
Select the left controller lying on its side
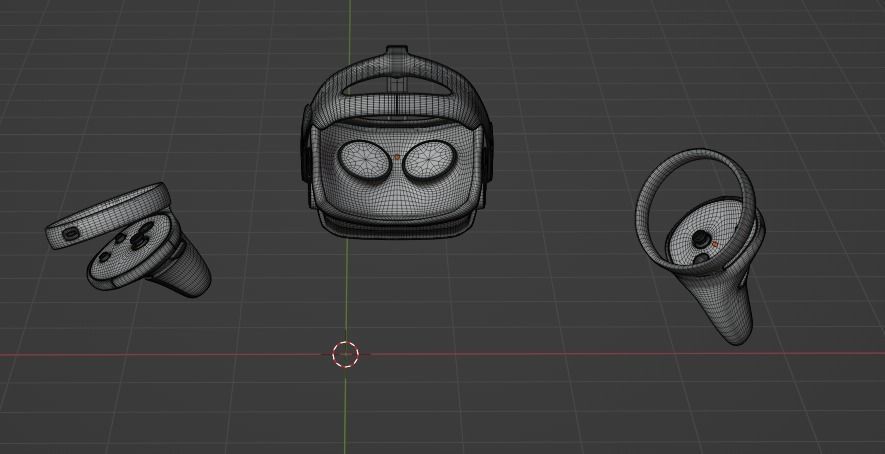point(129,239)
